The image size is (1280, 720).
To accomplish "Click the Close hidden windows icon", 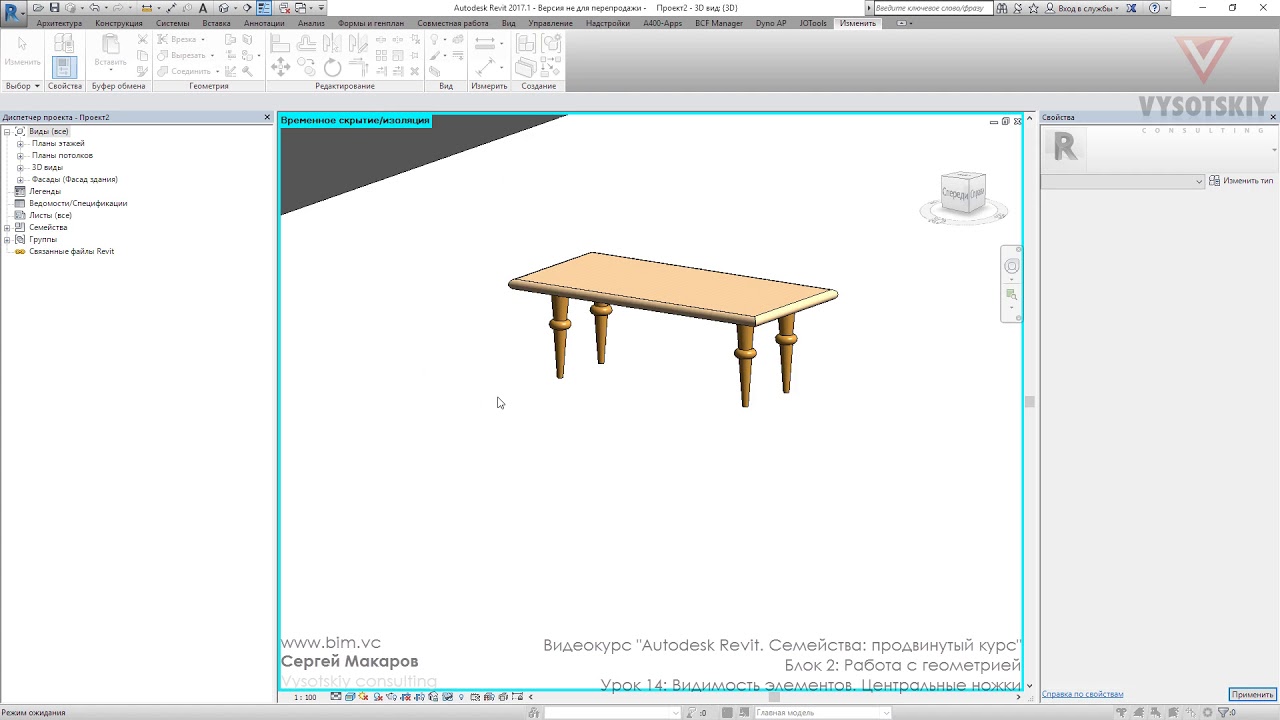I will pos(284,8).
